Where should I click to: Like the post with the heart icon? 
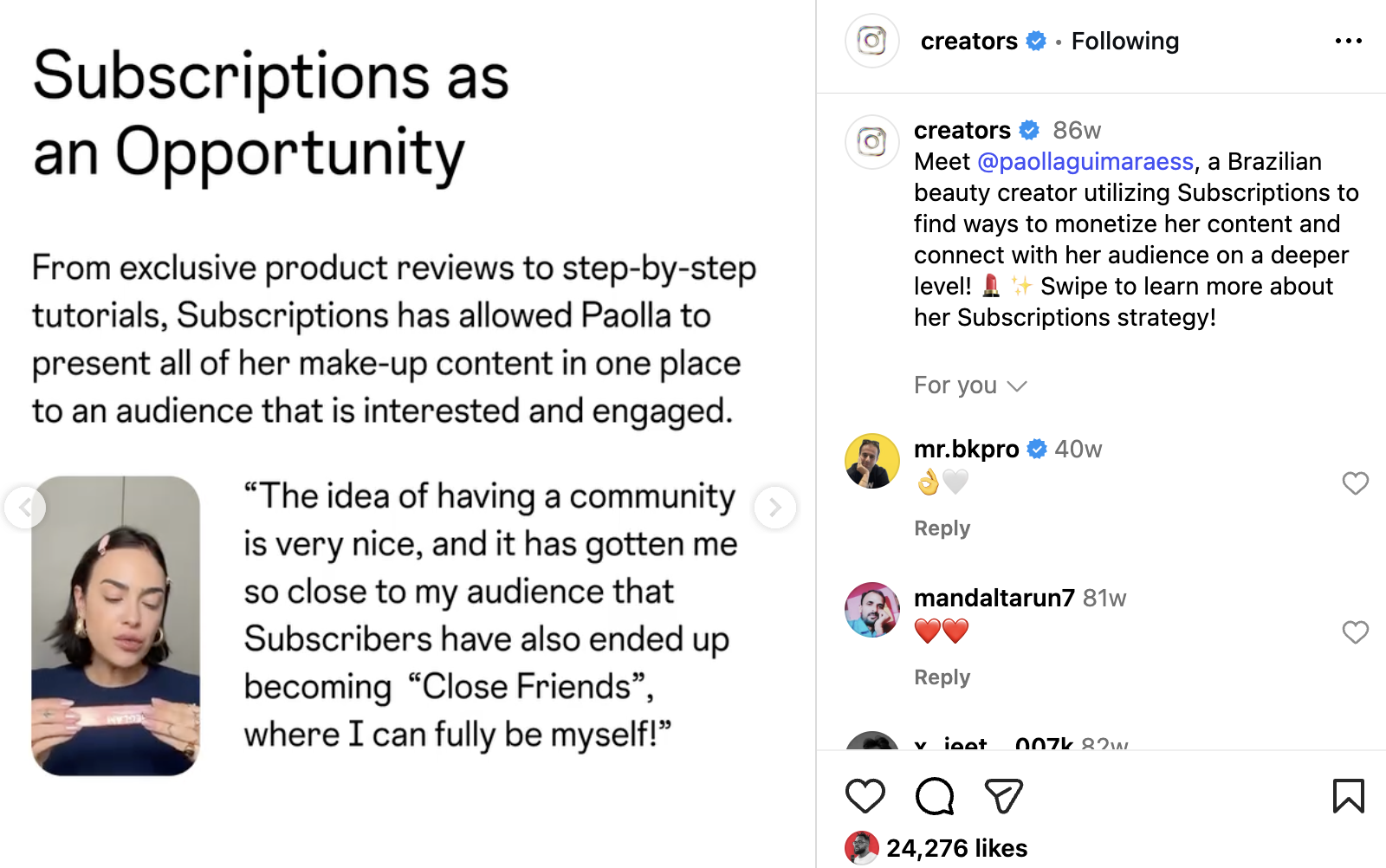(x=865, y=796)
